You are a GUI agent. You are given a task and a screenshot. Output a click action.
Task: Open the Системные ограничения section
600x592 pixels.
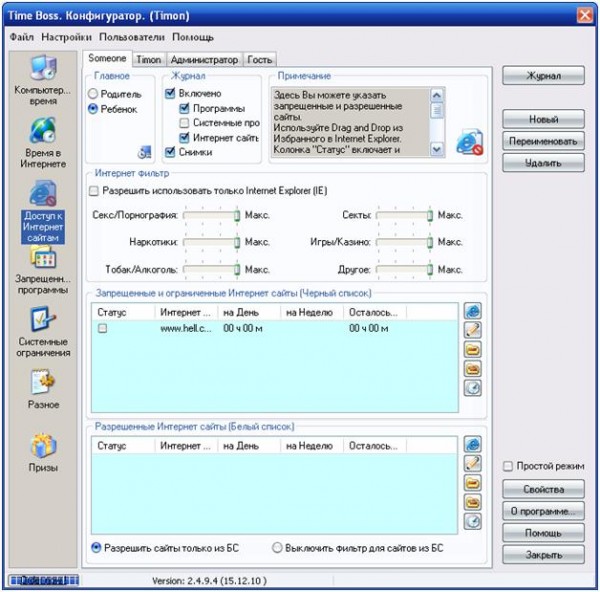[43, 332]
